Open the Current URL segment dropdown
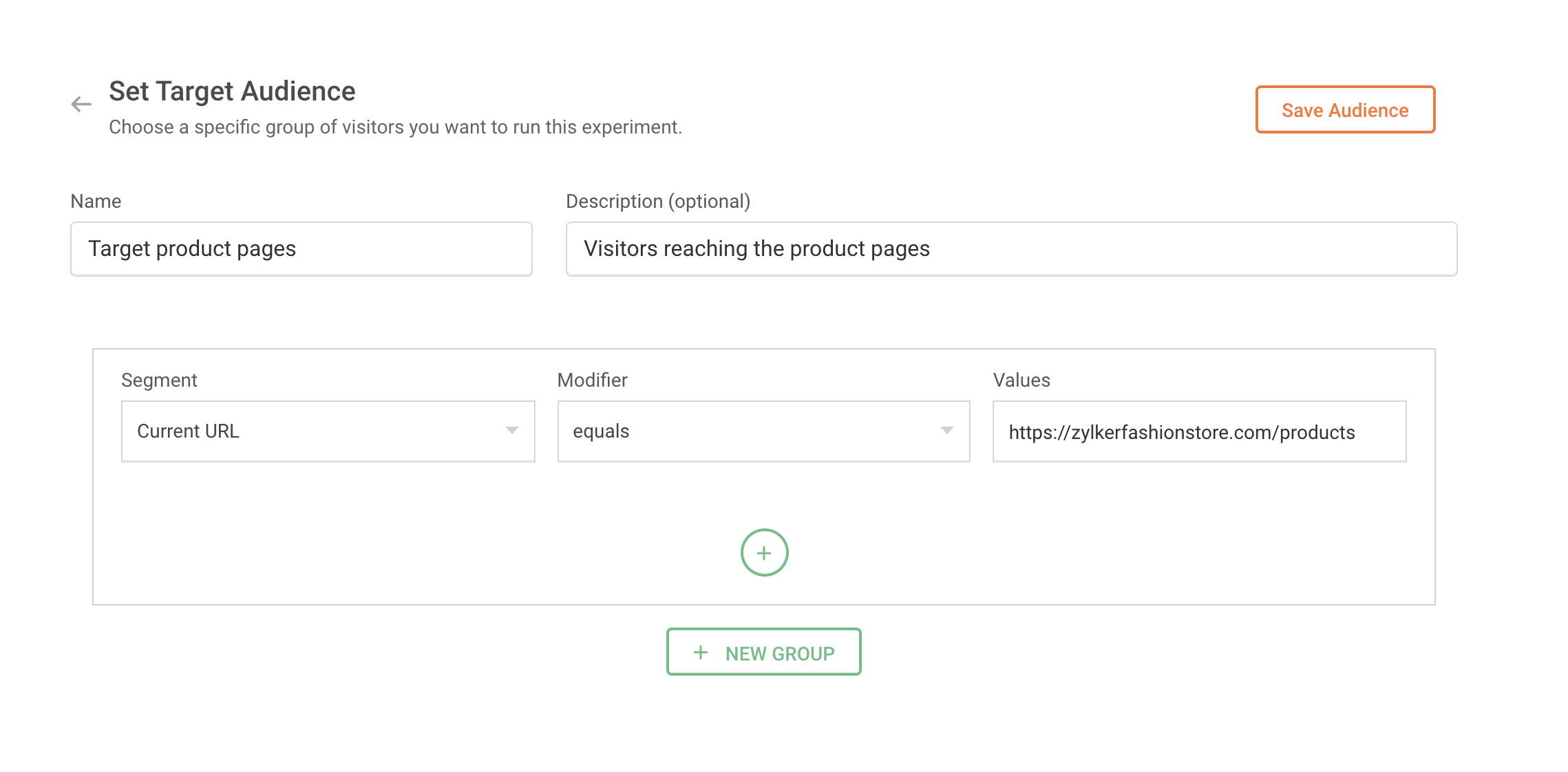 coord(328,431)
